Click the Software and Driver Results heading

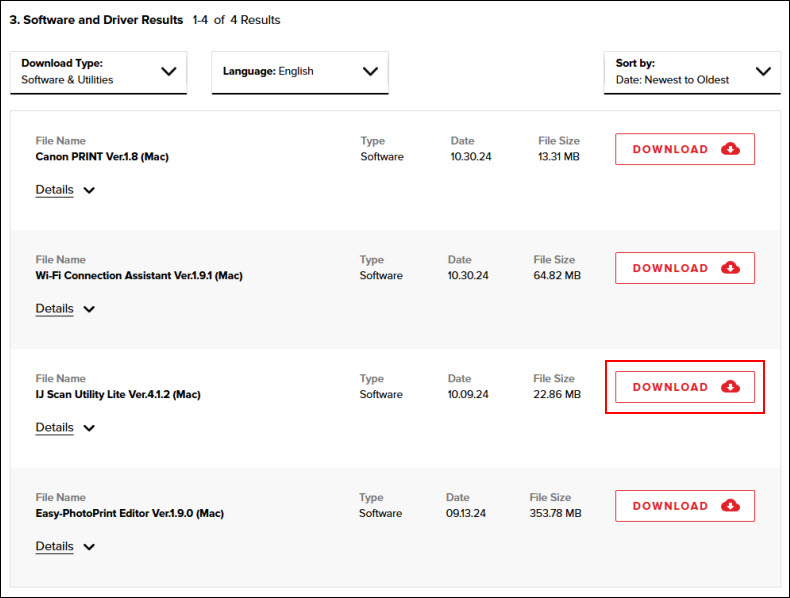click(97, 20)
